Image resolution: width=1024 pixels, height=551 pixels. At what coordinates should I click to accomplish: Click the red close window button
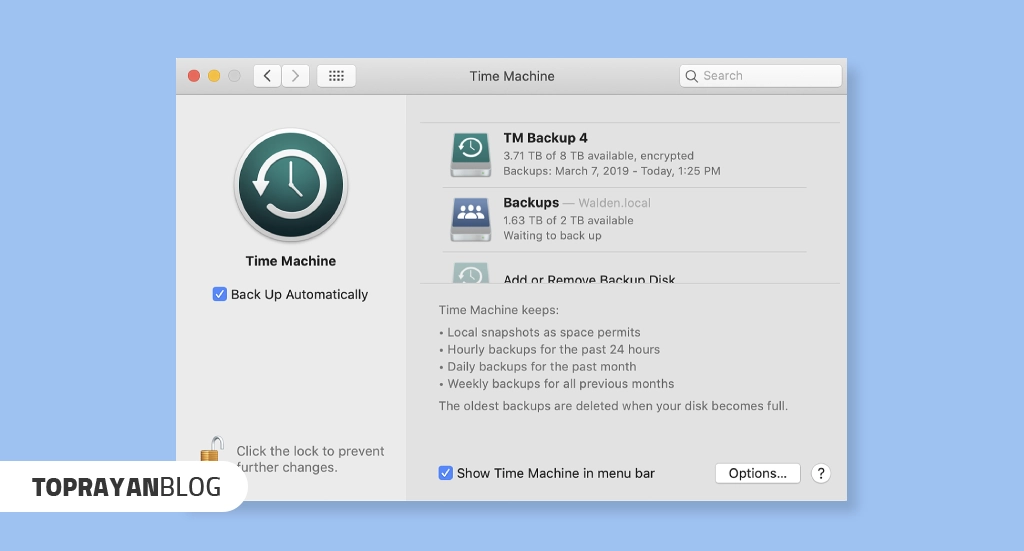[194, 76]
